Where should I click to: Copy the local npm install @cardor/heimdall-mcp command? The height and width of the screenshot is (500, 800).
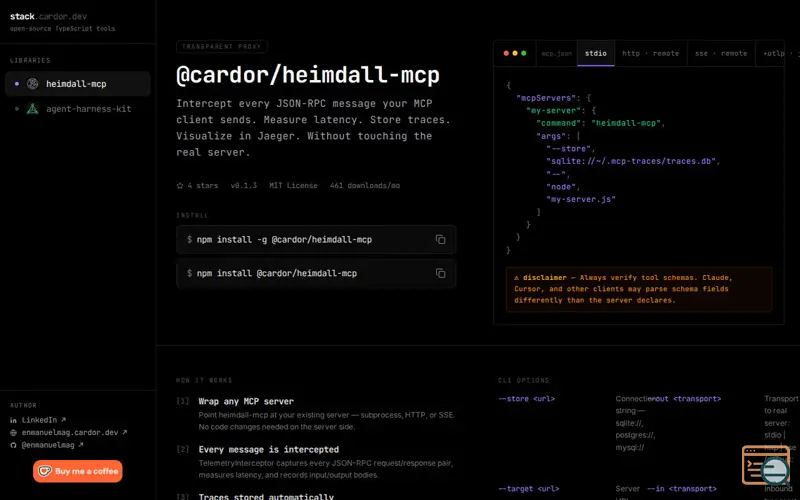(x=440, y=273)
